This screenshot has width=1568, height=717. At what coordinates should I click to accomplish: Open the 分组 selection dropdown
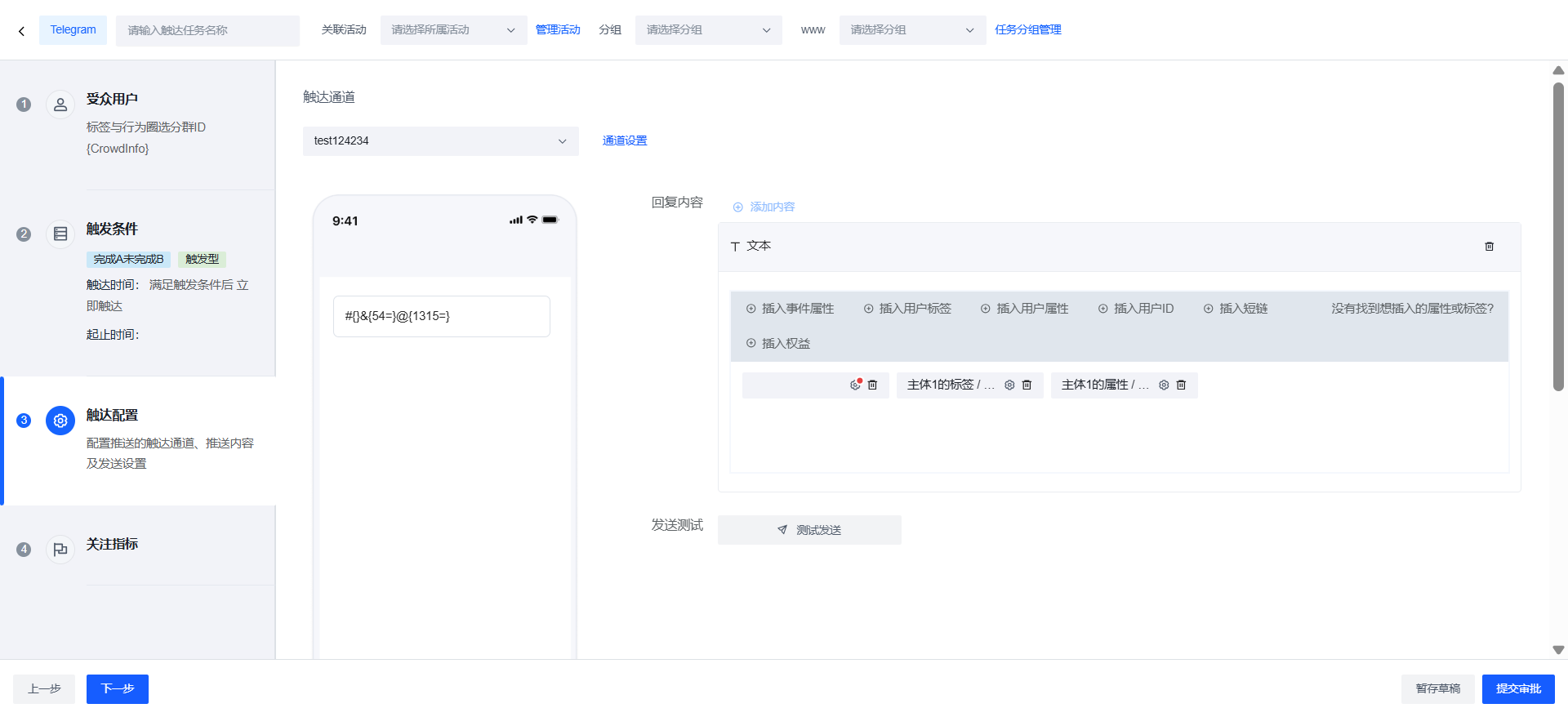708,30
